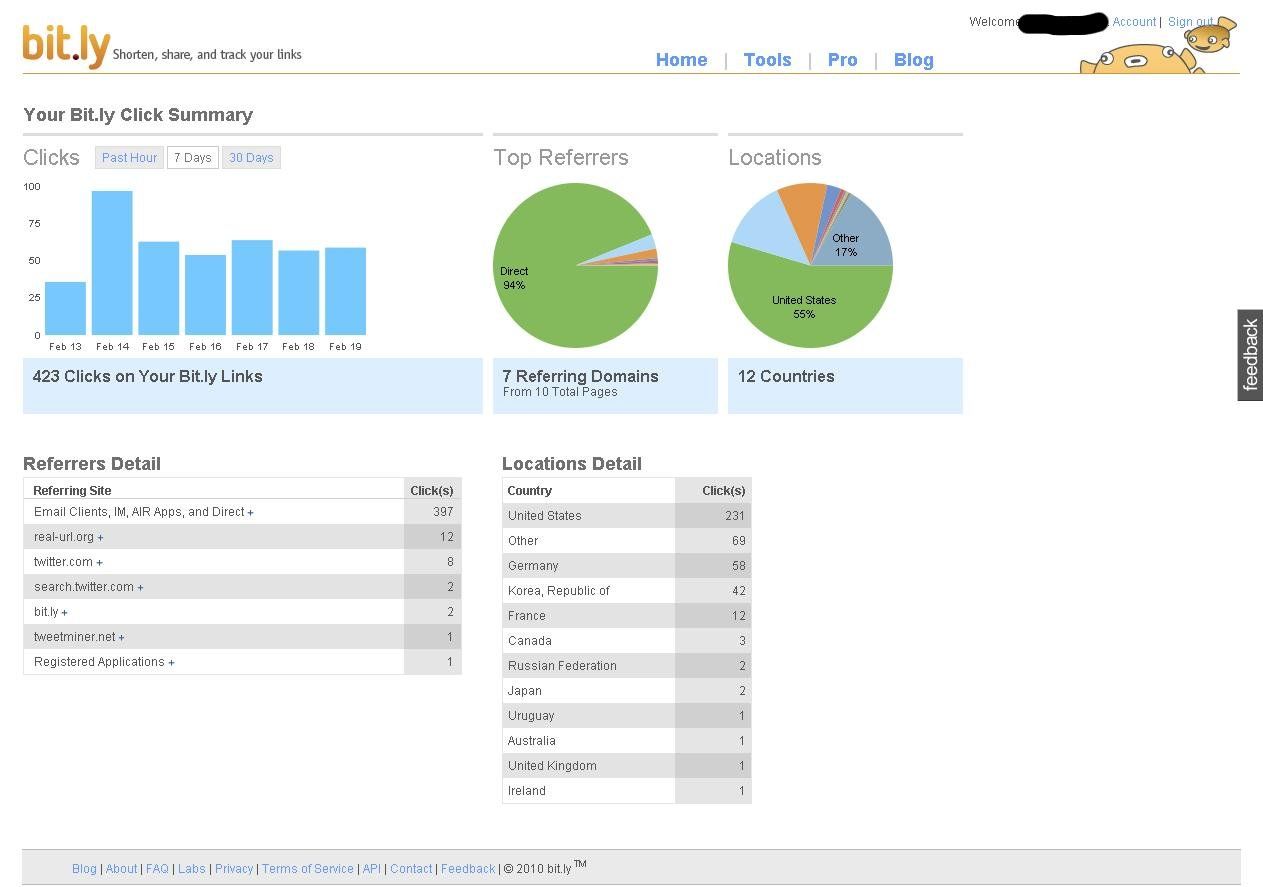Viewport: 1263px width, 887px height.
Task: Click the Korea, Republic of row
Action: tap(627, 591)
